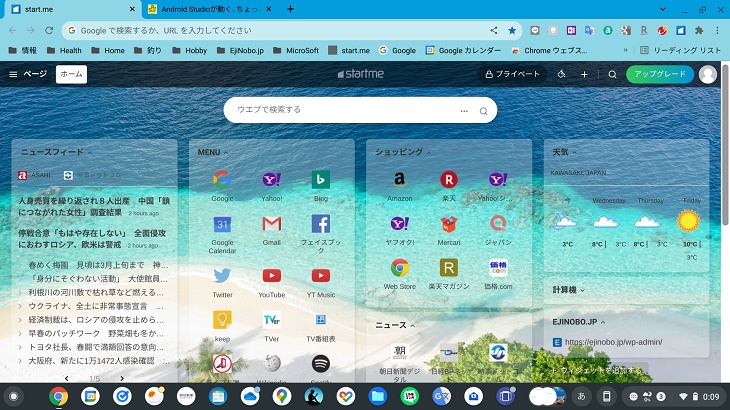
Task: Open the Spotify shortcut icon
Action: (321, 363)
